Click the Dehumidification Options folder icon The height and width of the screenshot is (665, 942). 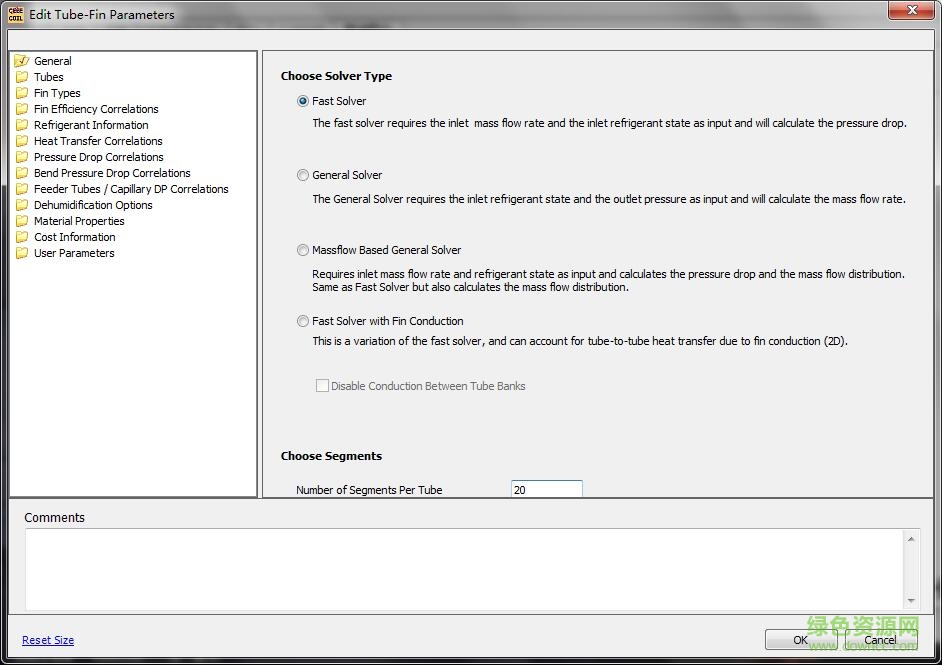point(22,205)
